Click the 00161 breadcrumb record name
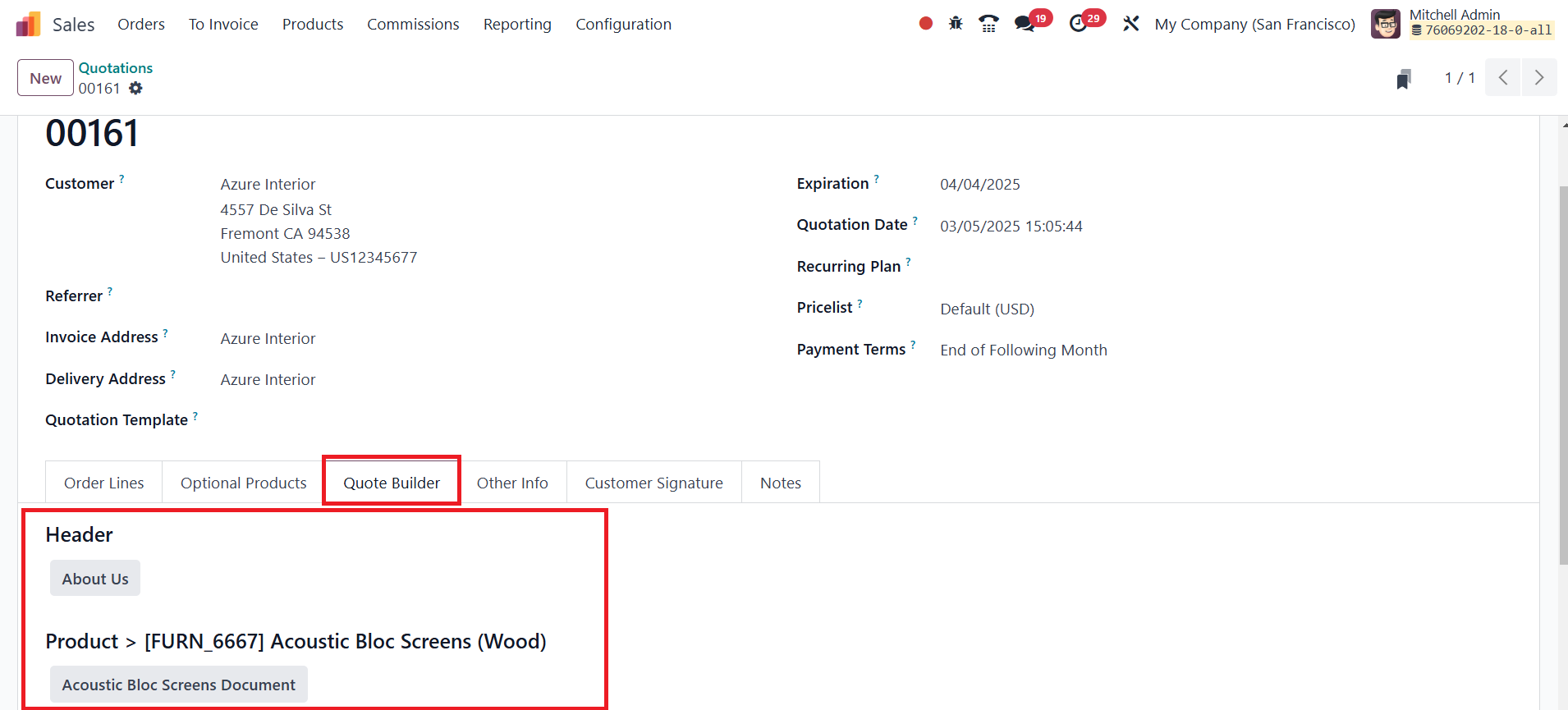Viewport: 1568px width, 710px height. (99, 88)
